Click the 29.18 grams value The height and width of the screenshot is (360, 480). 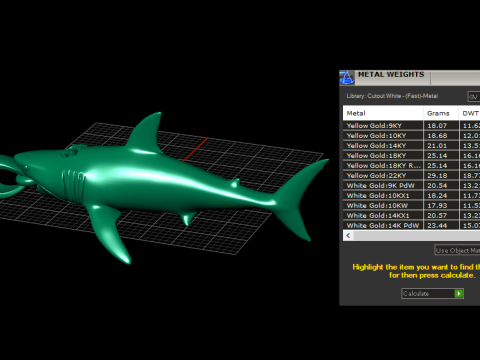[437, 176]
